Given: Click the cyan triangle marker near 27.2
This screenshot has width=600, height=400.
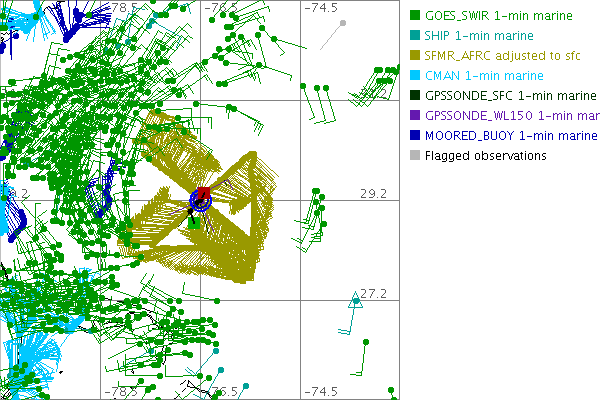Looking at the screenshot, I should click(x=355, y=299).
